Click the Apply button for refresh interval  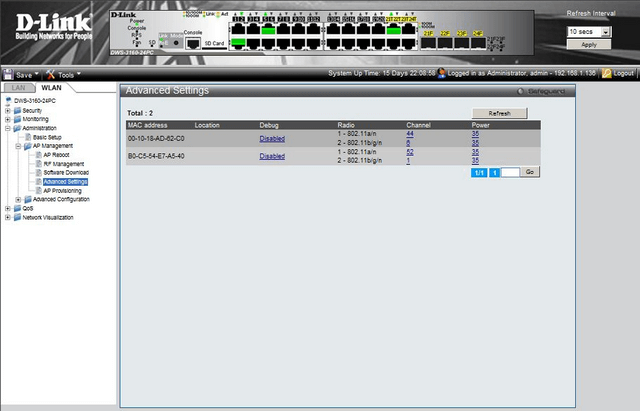click(x=588, y=45)
